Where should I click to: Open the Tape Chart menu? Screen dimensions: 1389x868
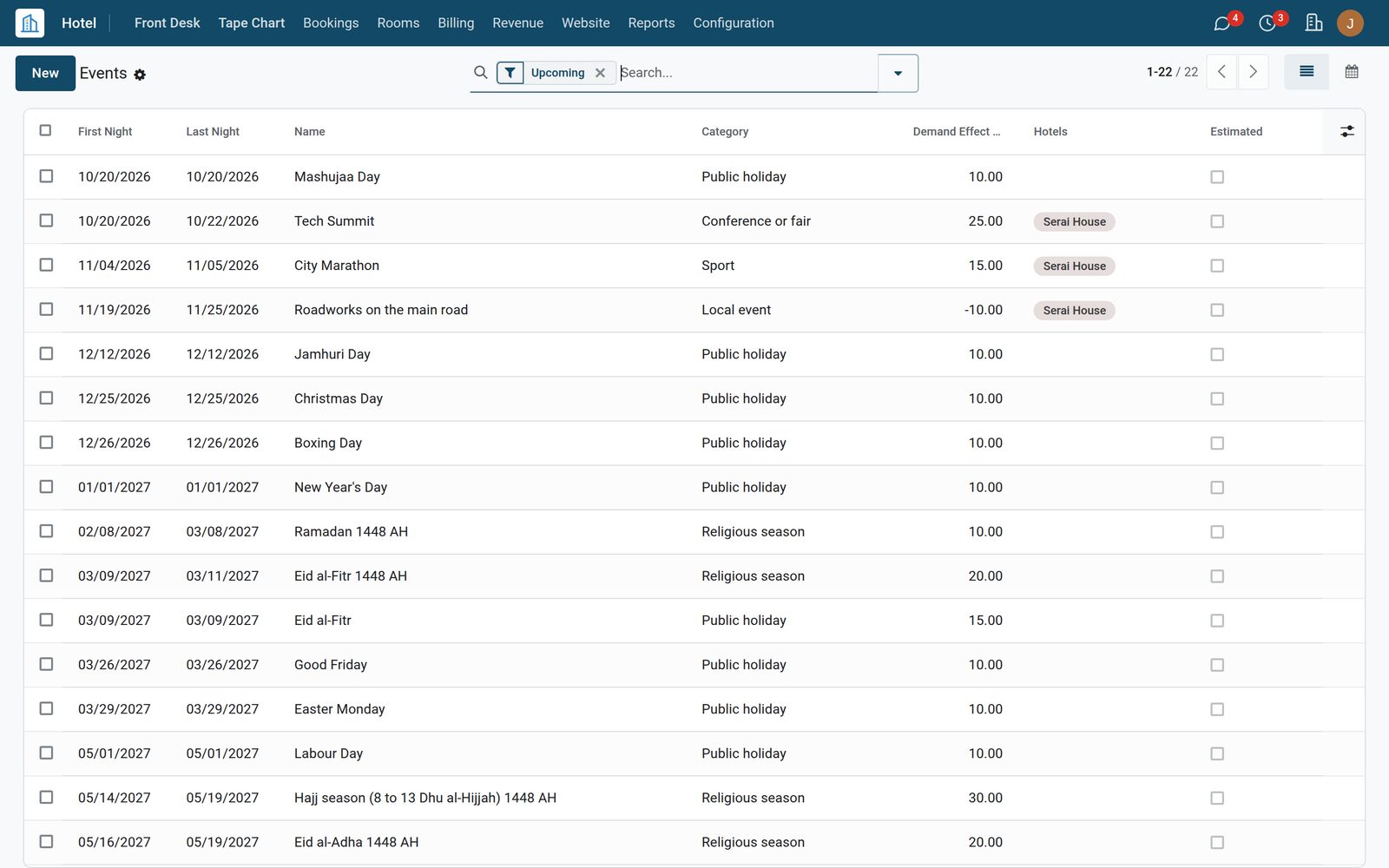click(x=251, y=23)
